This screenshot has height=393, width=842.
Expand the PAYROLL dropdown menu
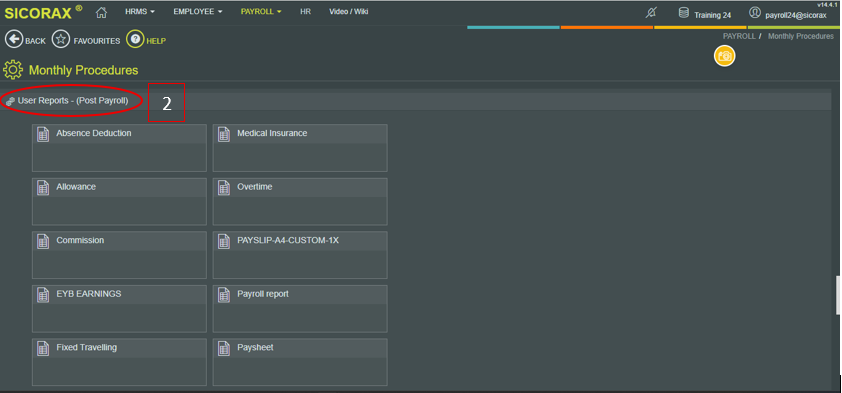click(x=261, y=11)
